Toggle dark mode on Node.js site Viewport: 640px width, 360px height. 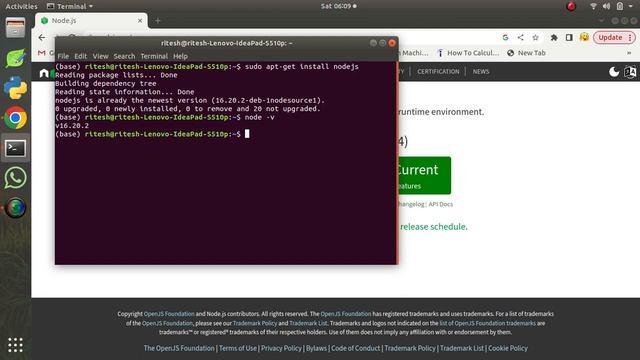click(x=614, y=72)
